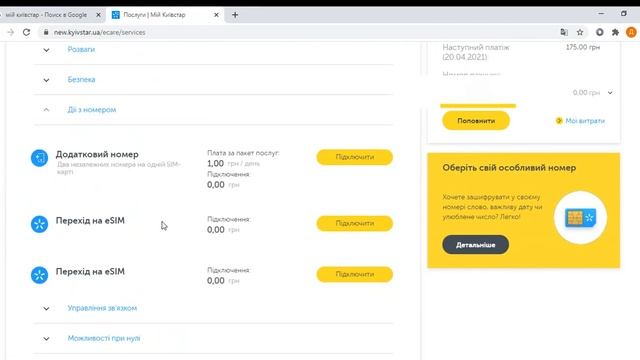Click the Мої витрати coin icon
Screen dimensions: 640x360
559,121
